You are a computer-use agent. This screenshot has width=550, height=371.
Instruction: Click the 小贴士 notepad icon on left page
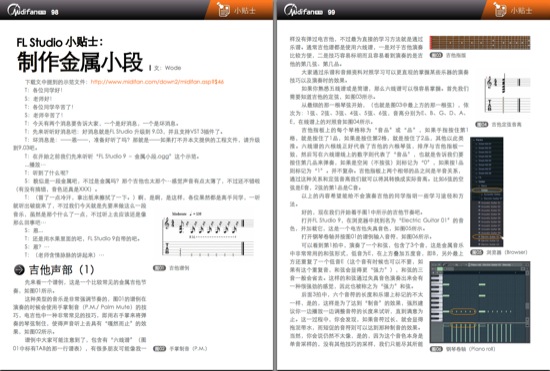point(223,9)
